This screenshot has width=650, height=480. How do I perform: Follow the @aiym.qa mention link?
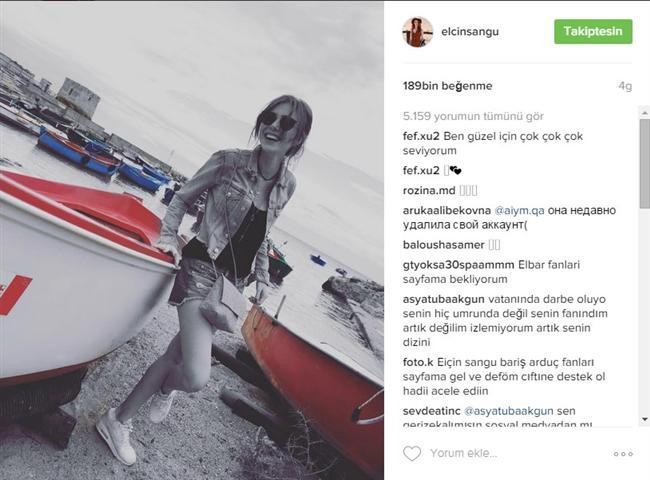519,211
